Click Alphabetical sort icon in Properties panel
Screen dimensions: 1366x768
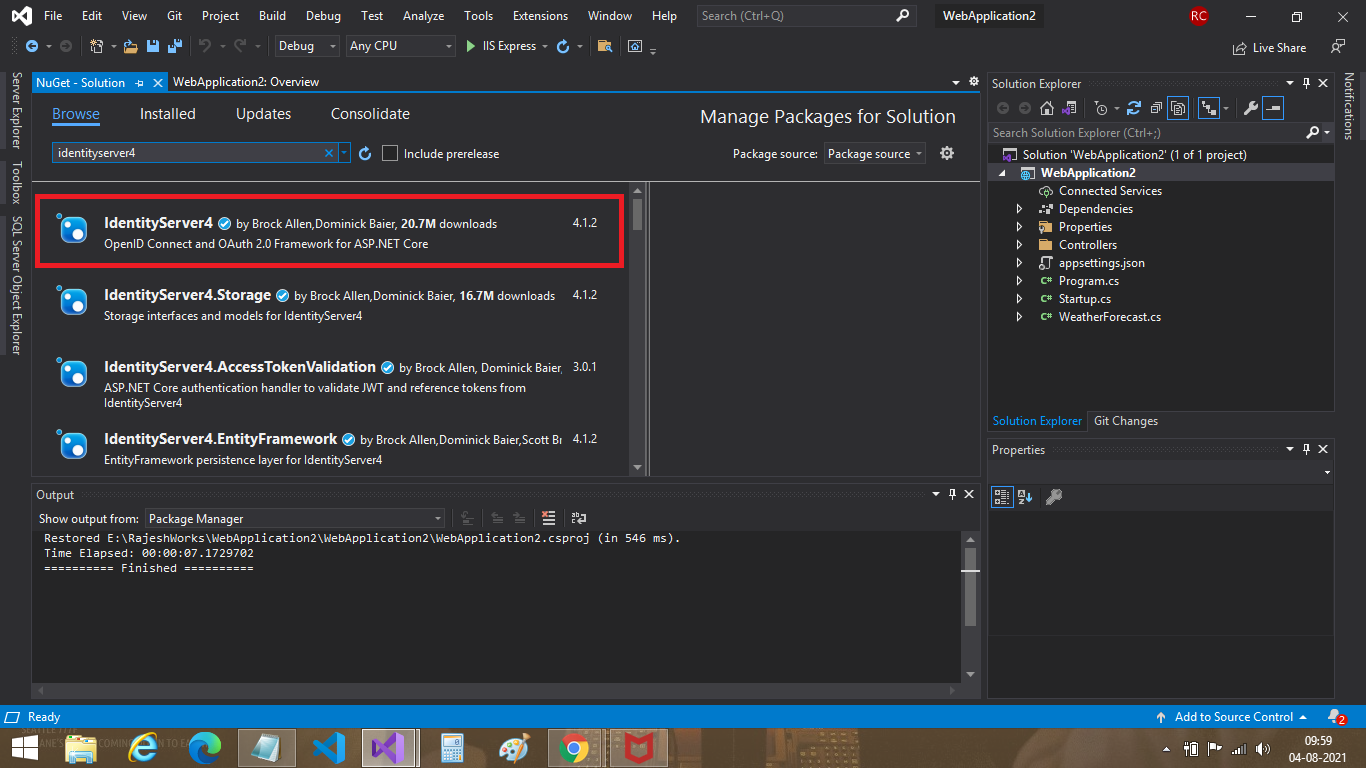(x=1025, y=496)
